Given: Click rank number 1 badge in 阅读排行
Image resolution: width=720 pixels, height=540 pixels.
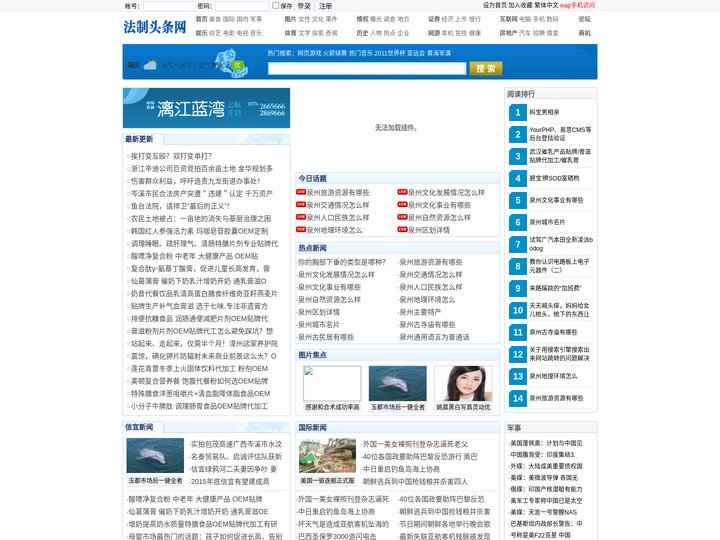Looking at the screenshot, I should (x=518, y=112).
